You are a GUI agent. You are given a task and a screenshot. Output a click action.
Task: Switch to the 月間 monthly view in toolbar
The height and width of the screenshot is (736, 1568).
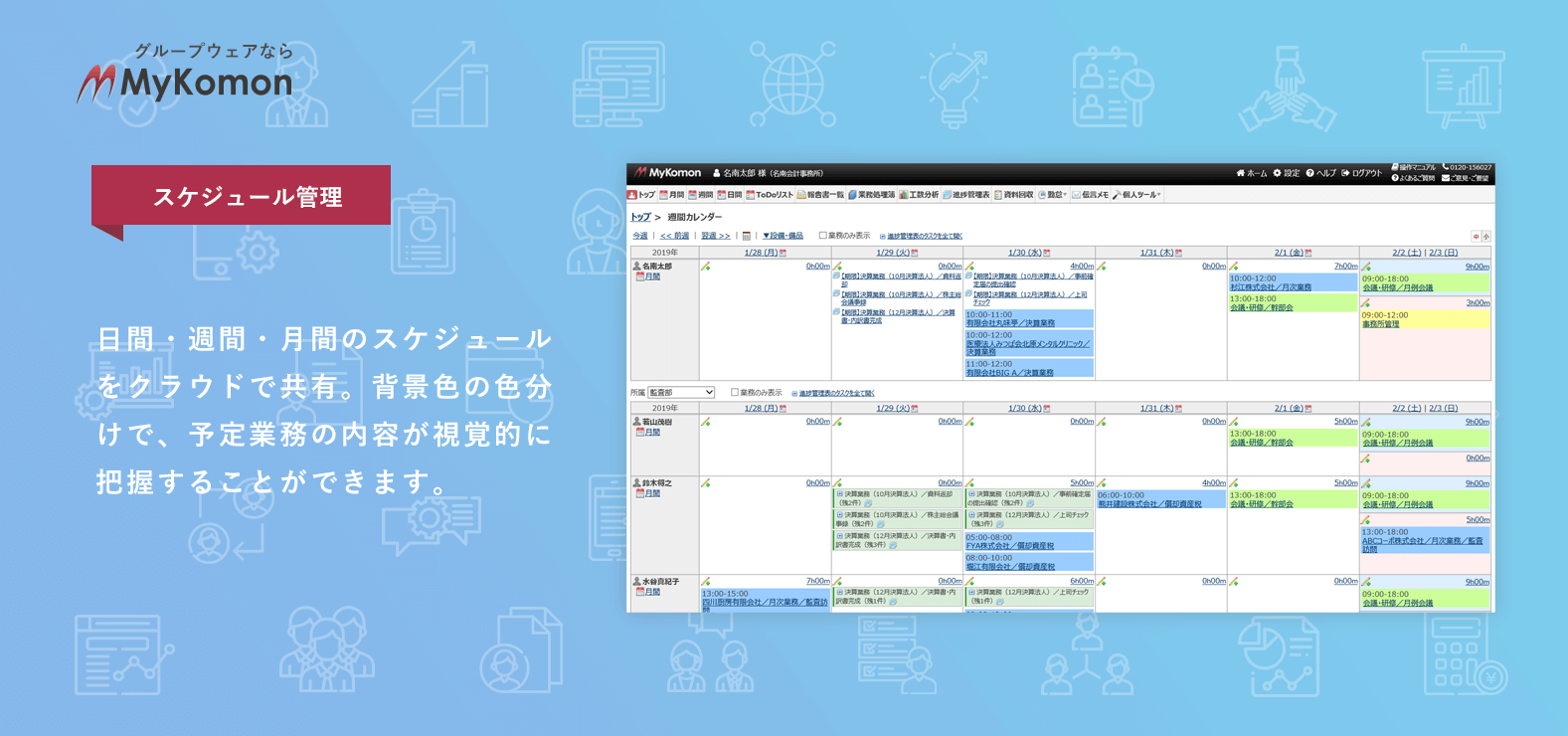[672, 195]
